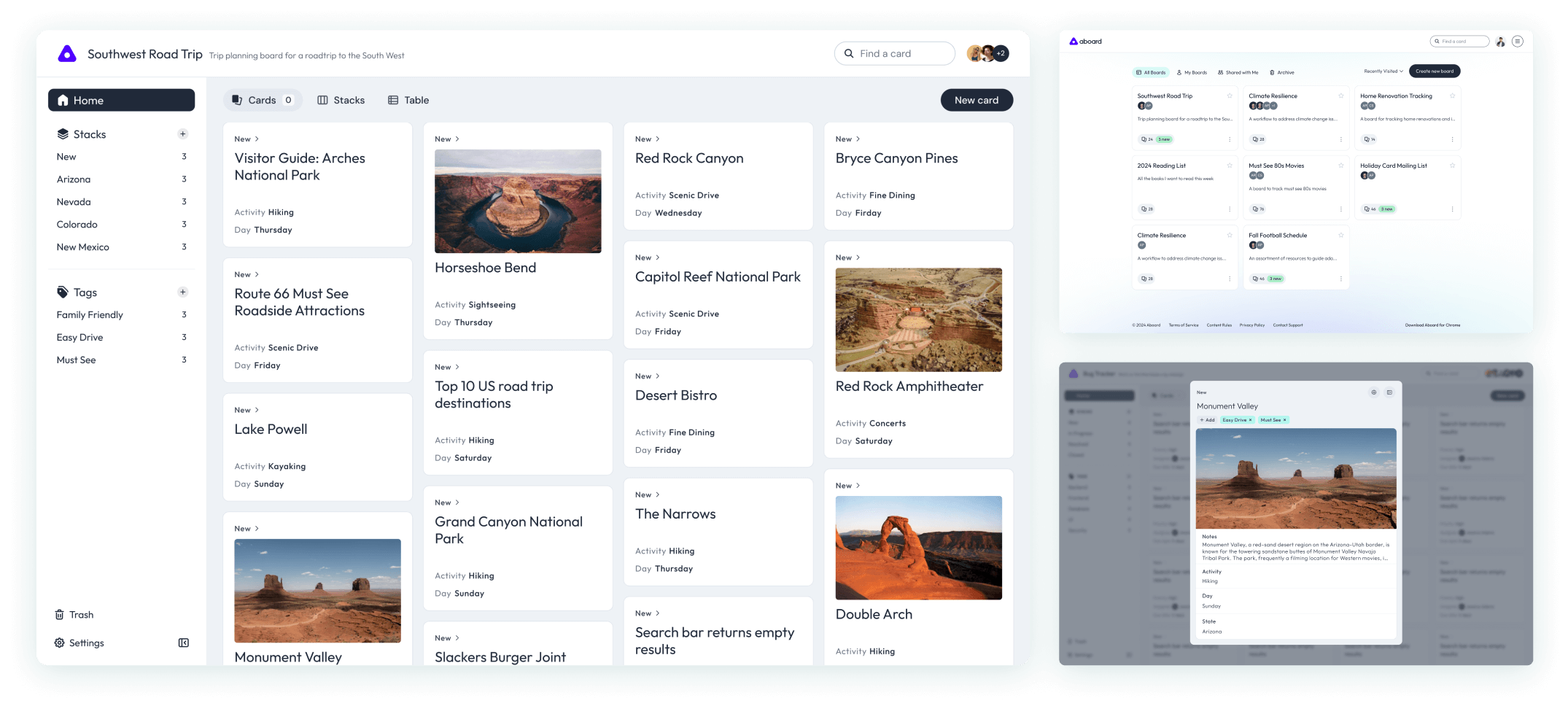Viewport: 1568px width, 706px height.
Task: Favorite the Climate Resilience board in top row
Action: (x=1340, y=96)
